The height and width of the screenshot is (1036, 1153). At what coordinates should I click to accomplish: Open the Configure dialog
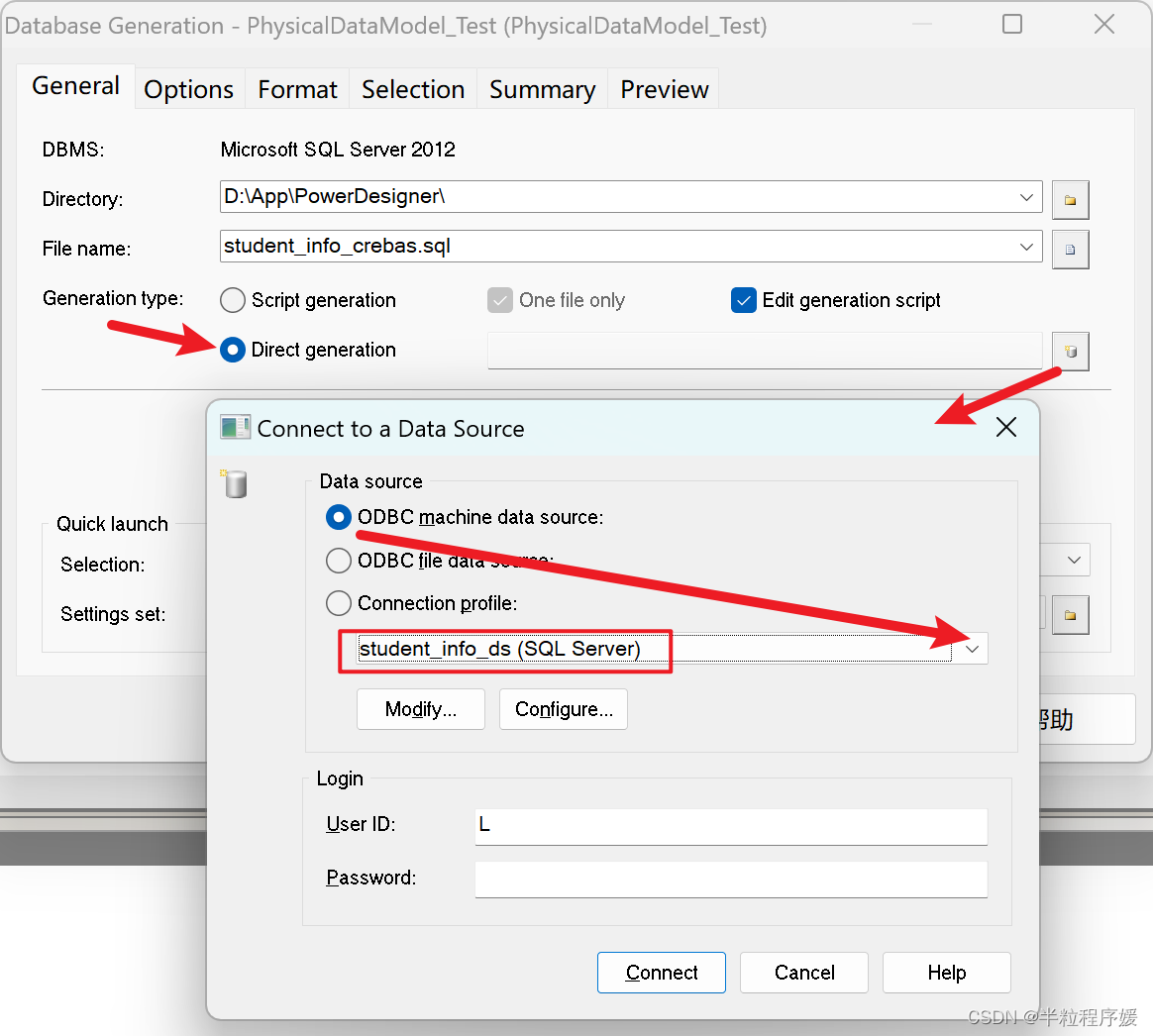[563, 708]
